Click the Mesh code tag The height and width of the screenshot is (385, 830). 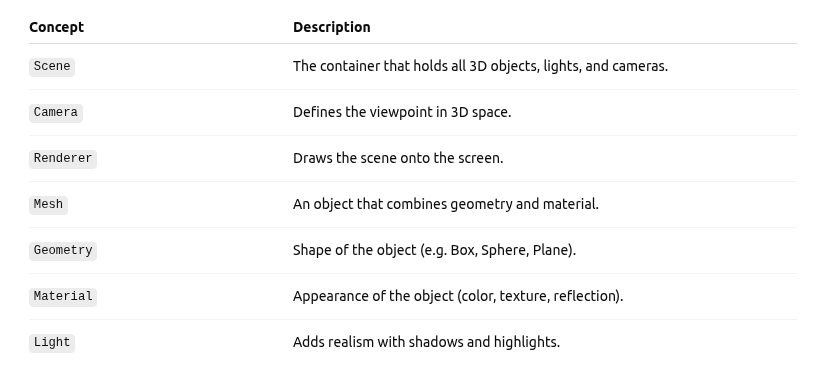point(48,205)
